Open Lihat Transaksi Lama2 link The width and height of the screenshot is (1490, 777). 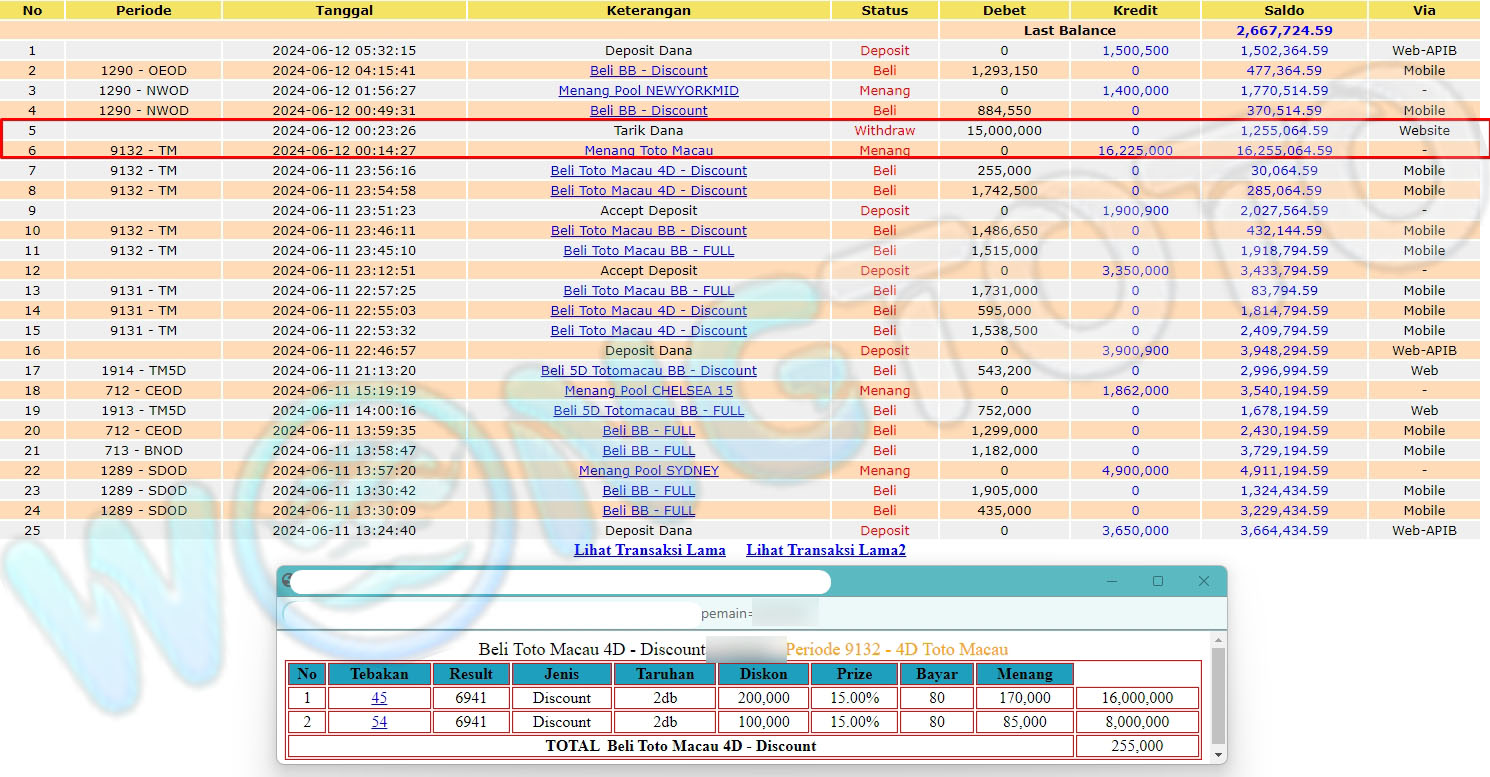tap(826, 550)
